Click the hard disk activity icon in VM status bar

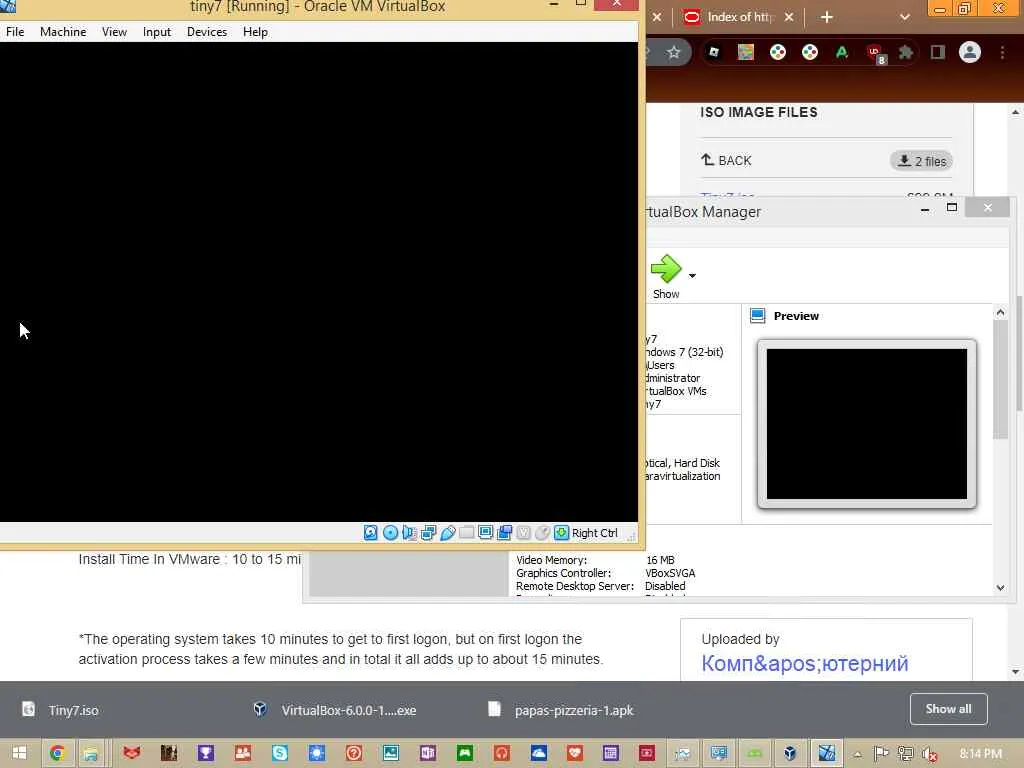pyautogui.click(x=370, y=533)
